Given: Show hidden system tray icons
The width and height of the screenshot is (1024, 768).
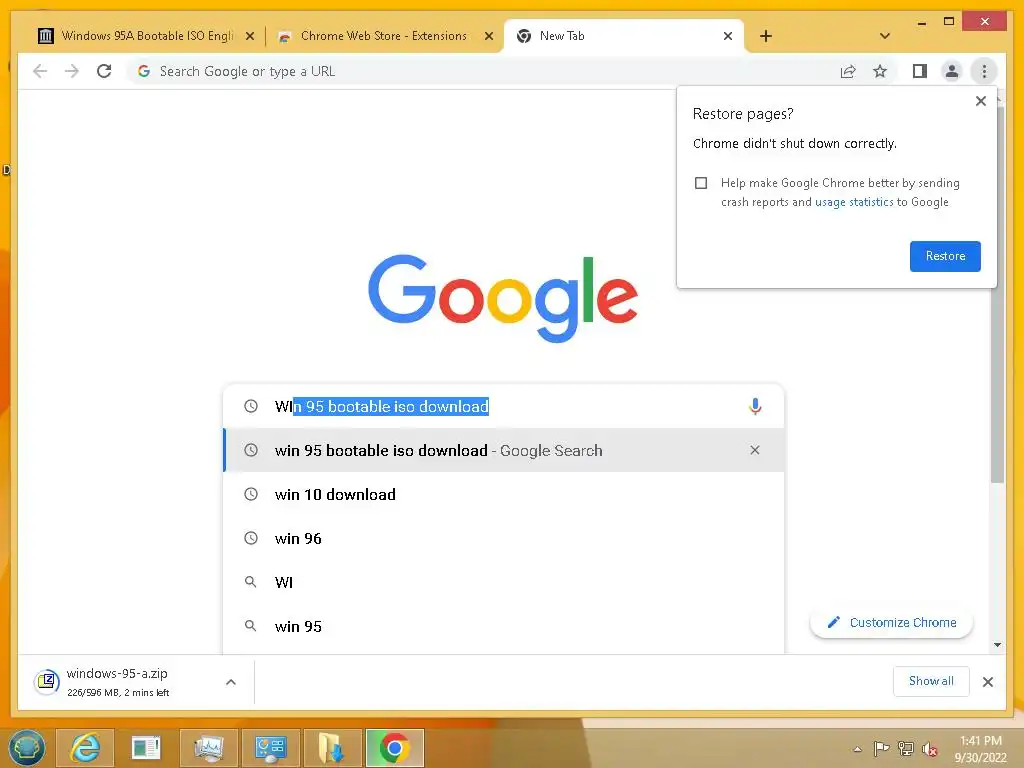Looking at the screenshot, I should [857, 749].
